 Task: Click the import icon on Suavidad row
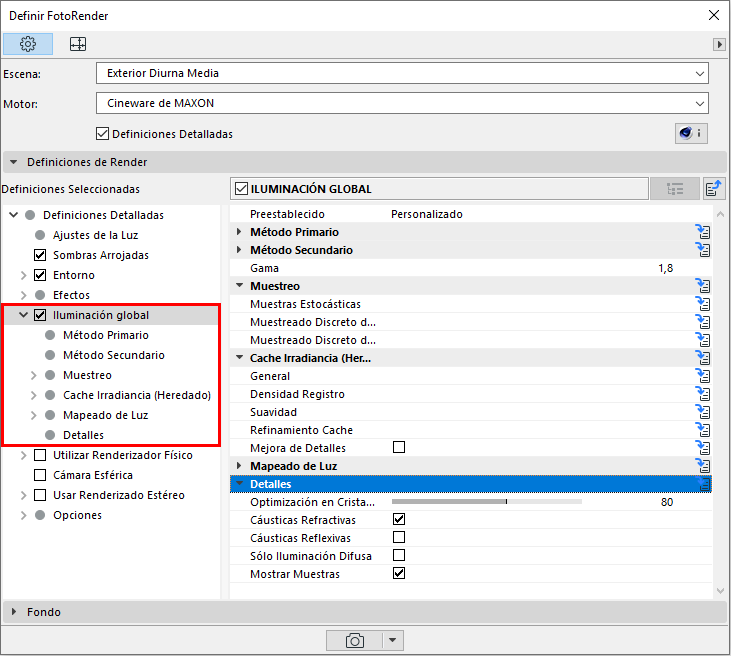[x=703, y=412]
